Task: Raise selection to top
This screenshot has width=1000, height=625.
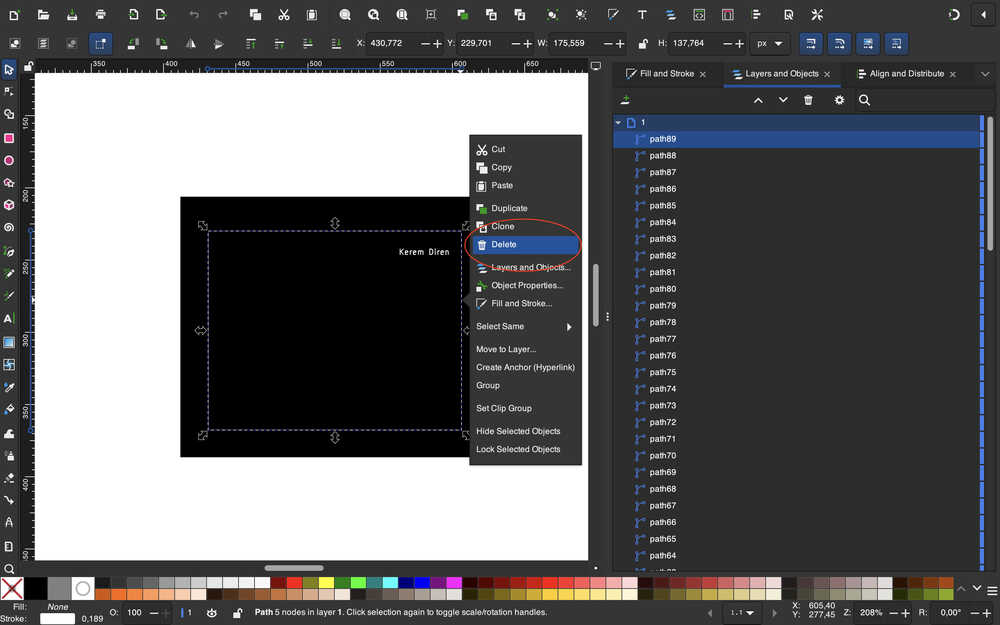Action: click(x=251, y=43)
